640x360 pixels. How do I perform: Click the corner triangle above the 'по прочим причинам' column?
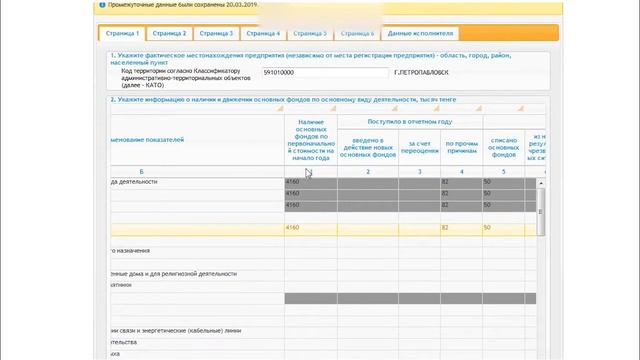tap(478, 109)
